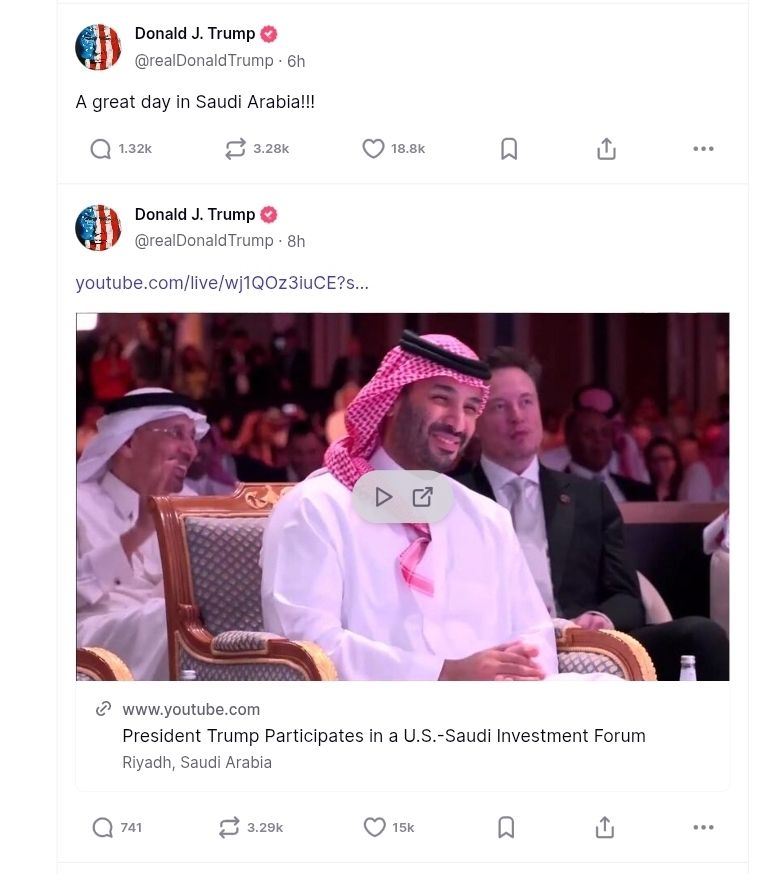This screenshot has height=874, width=783.
Task: Play the embedded livestream video
Action: (x=383, y=495)
